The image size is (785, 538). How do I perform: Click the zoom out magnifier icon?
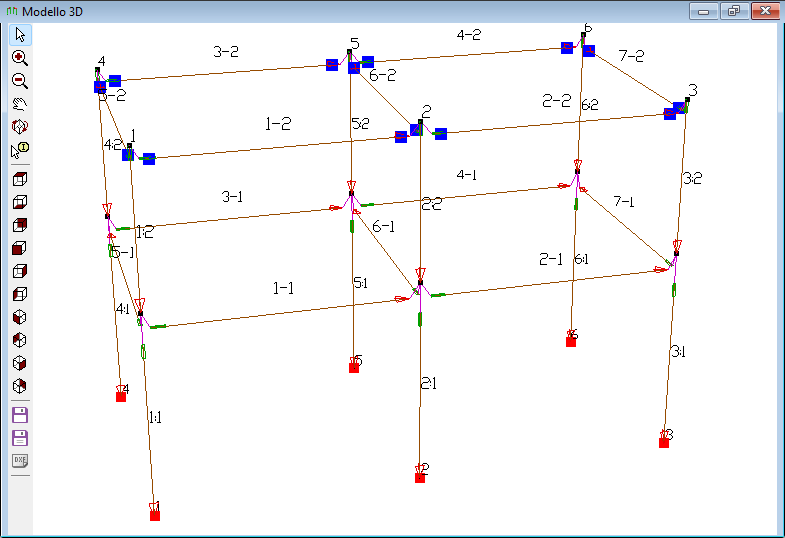[x=20, y=81]
